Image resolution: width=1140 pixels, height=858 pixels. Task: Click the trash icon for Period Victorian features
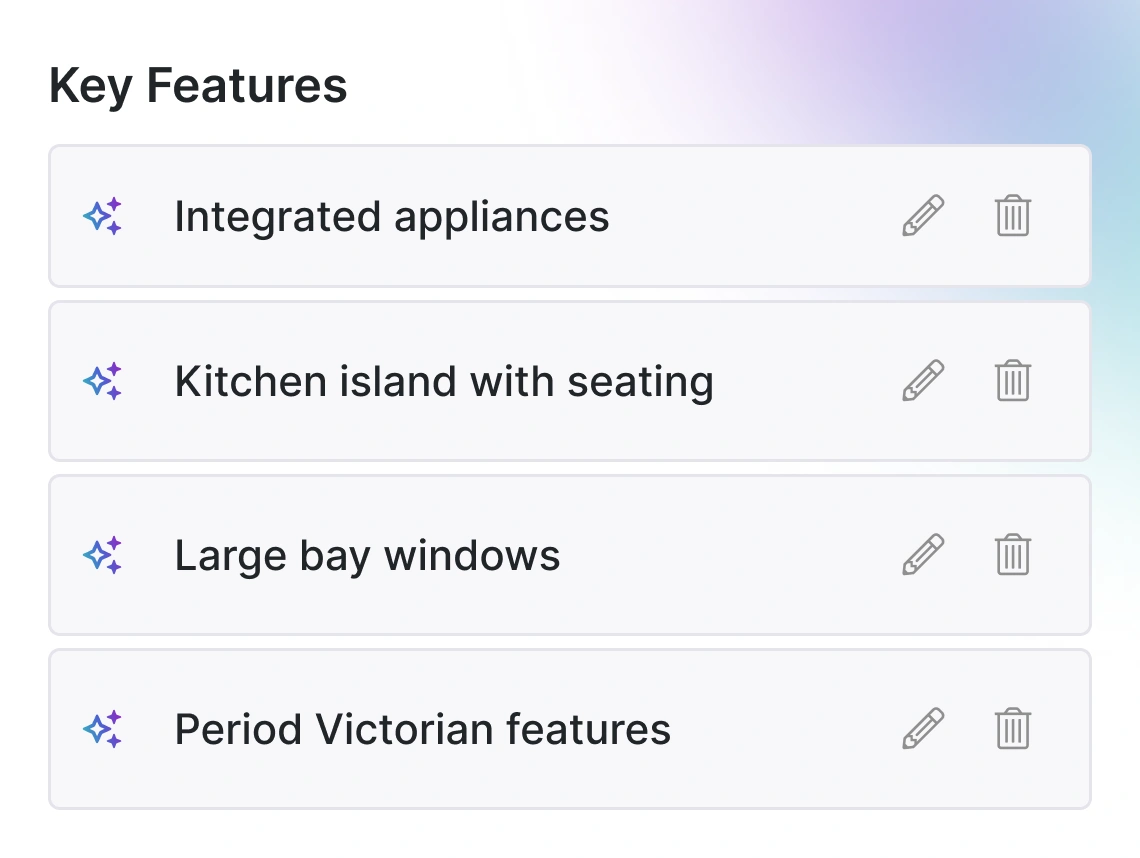(1013, 728)
